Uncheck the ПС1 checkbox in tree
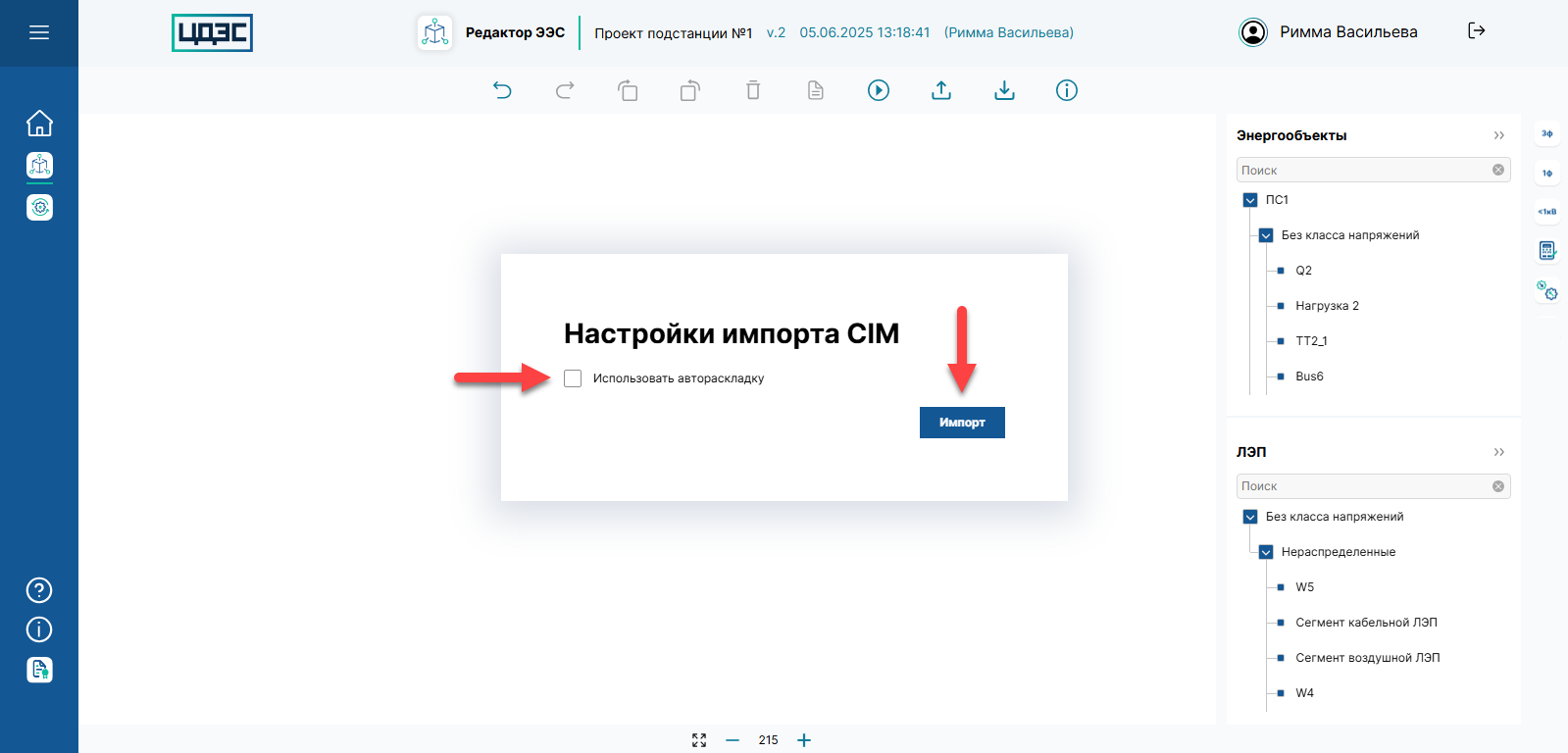Image resolution: width=1568 pixels, height=753 pixels. (1250, 200)
